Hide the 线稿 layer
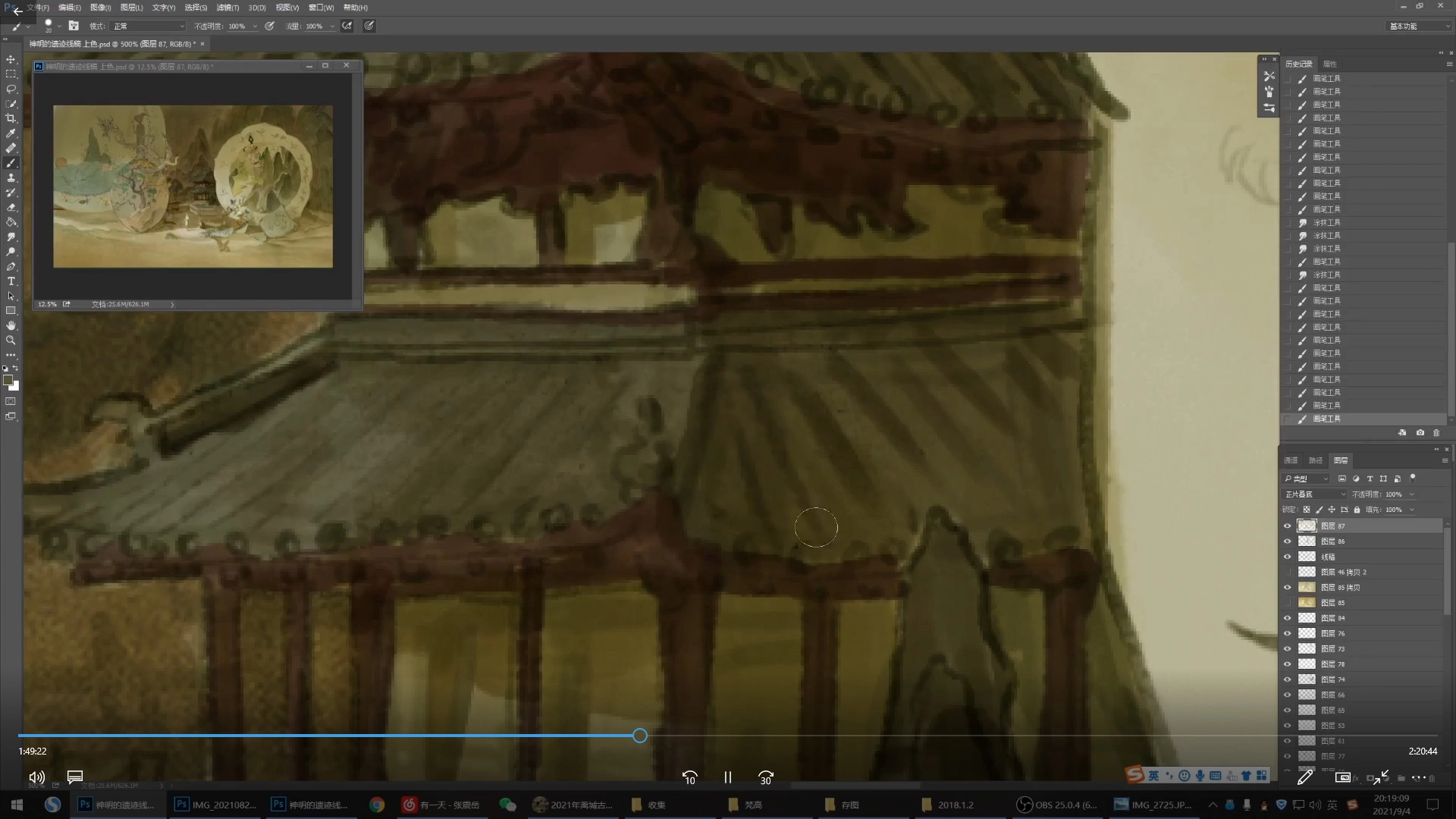Image resolution: width=1456 pixels, height=819 pixels. pyautogui.click(x=1287, y=557)
